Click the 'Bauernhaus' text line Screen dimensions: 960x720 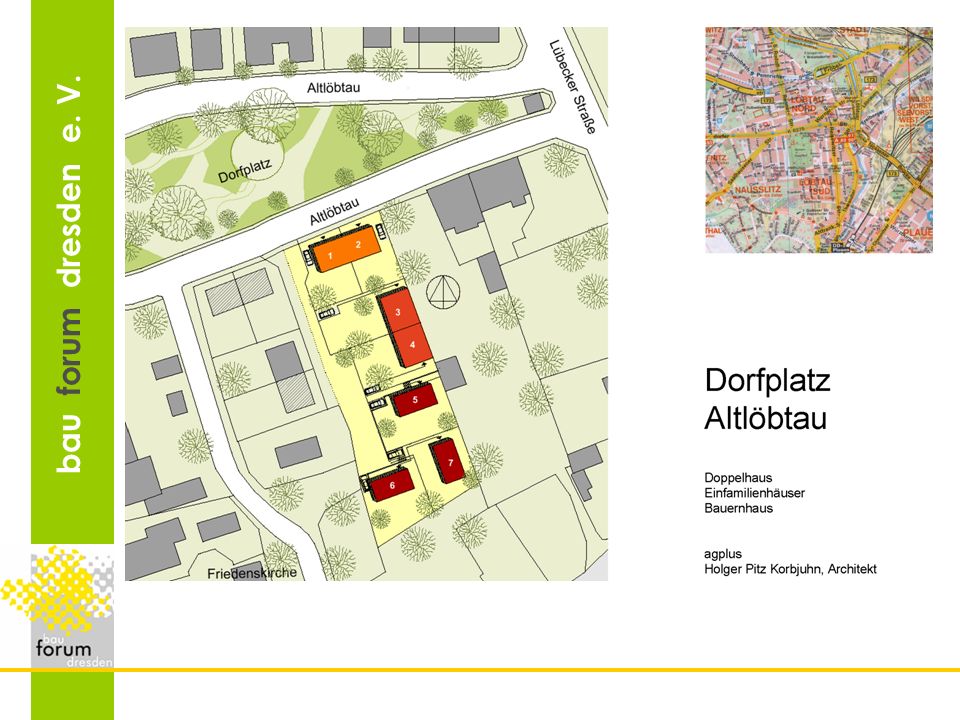coord(738,508)
